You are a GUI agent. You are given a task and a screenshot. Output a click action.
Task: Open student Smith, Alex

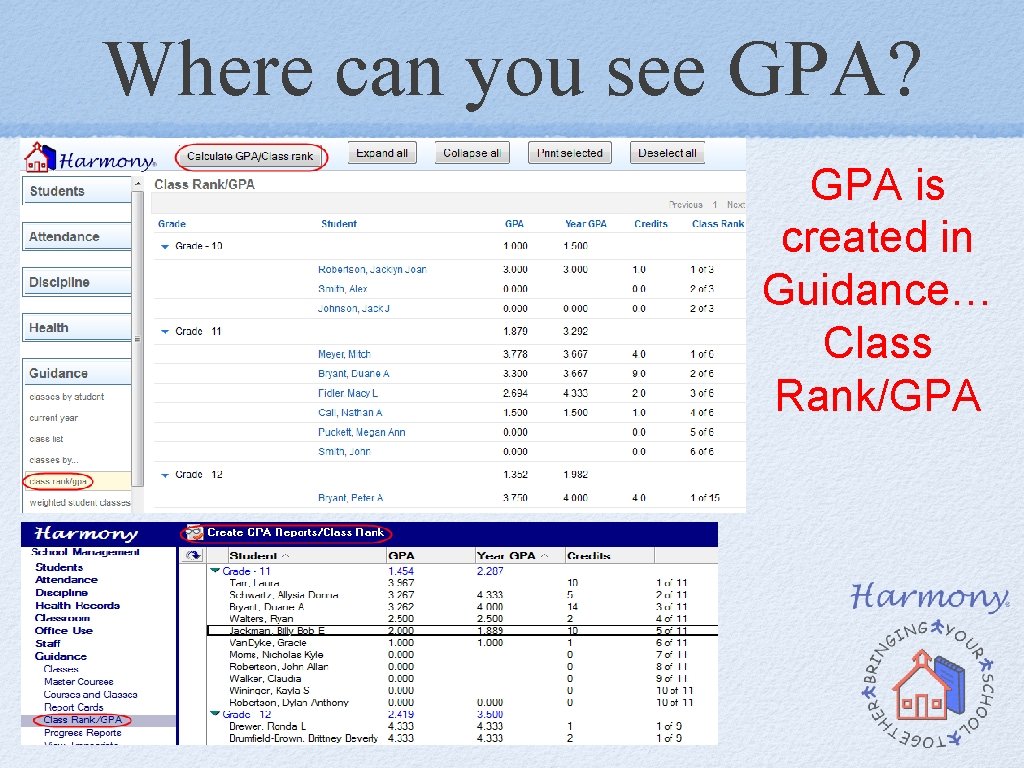pos(343,289)
